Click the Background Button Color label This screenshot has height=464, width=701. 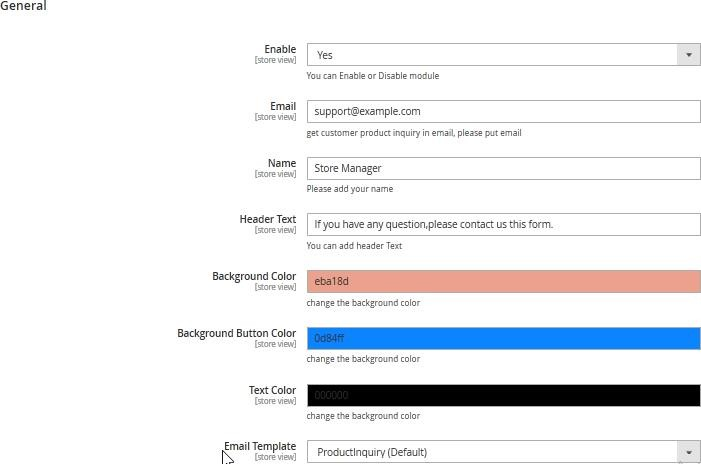[x=237, y=333]
